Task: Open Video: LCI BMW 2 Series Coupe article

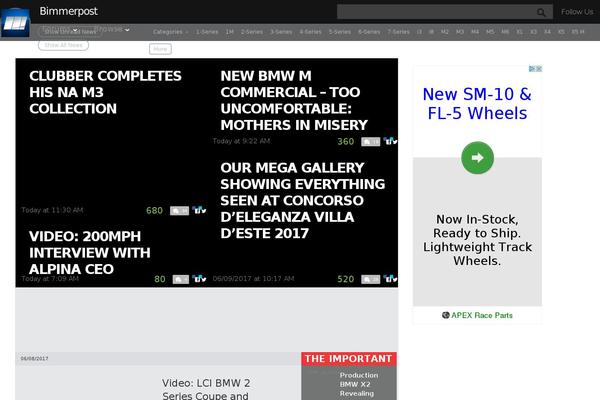Action: pos(206,389)
